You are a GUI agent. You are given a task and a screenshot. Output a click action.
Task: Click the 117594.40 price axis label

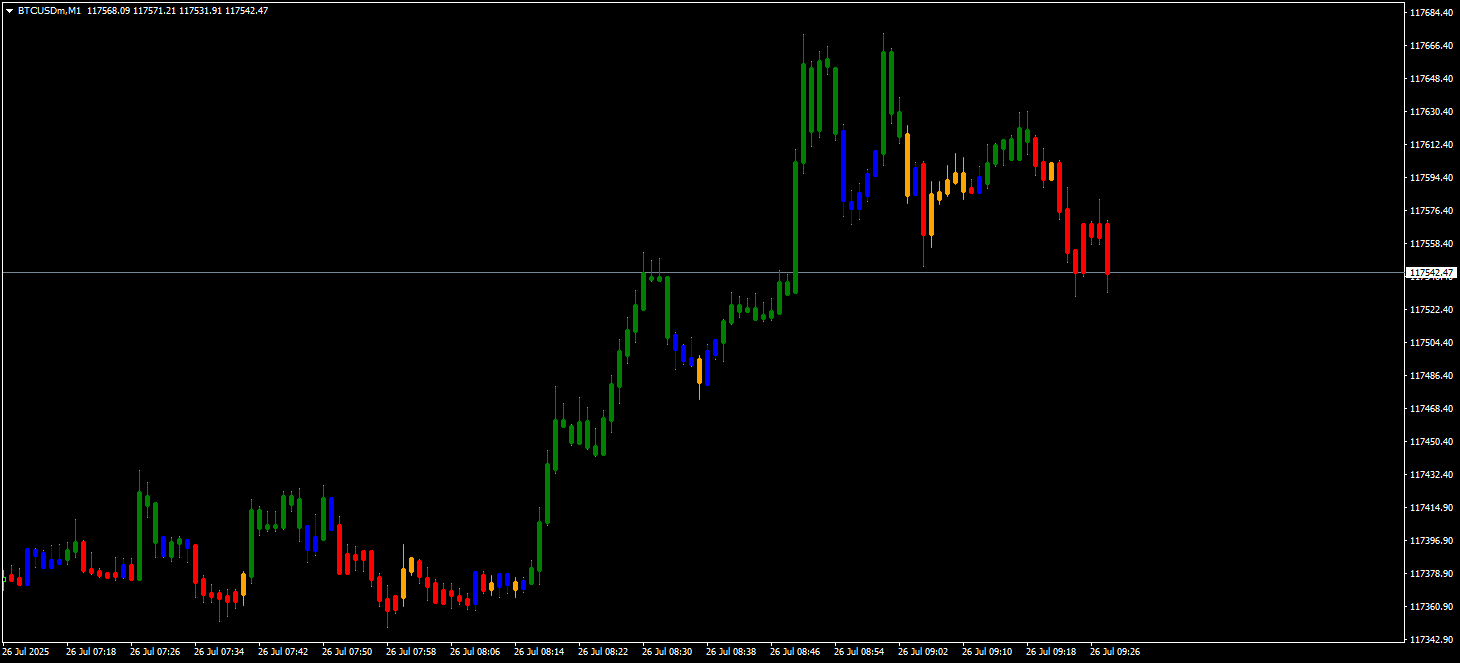click(x=1431, y=178)
